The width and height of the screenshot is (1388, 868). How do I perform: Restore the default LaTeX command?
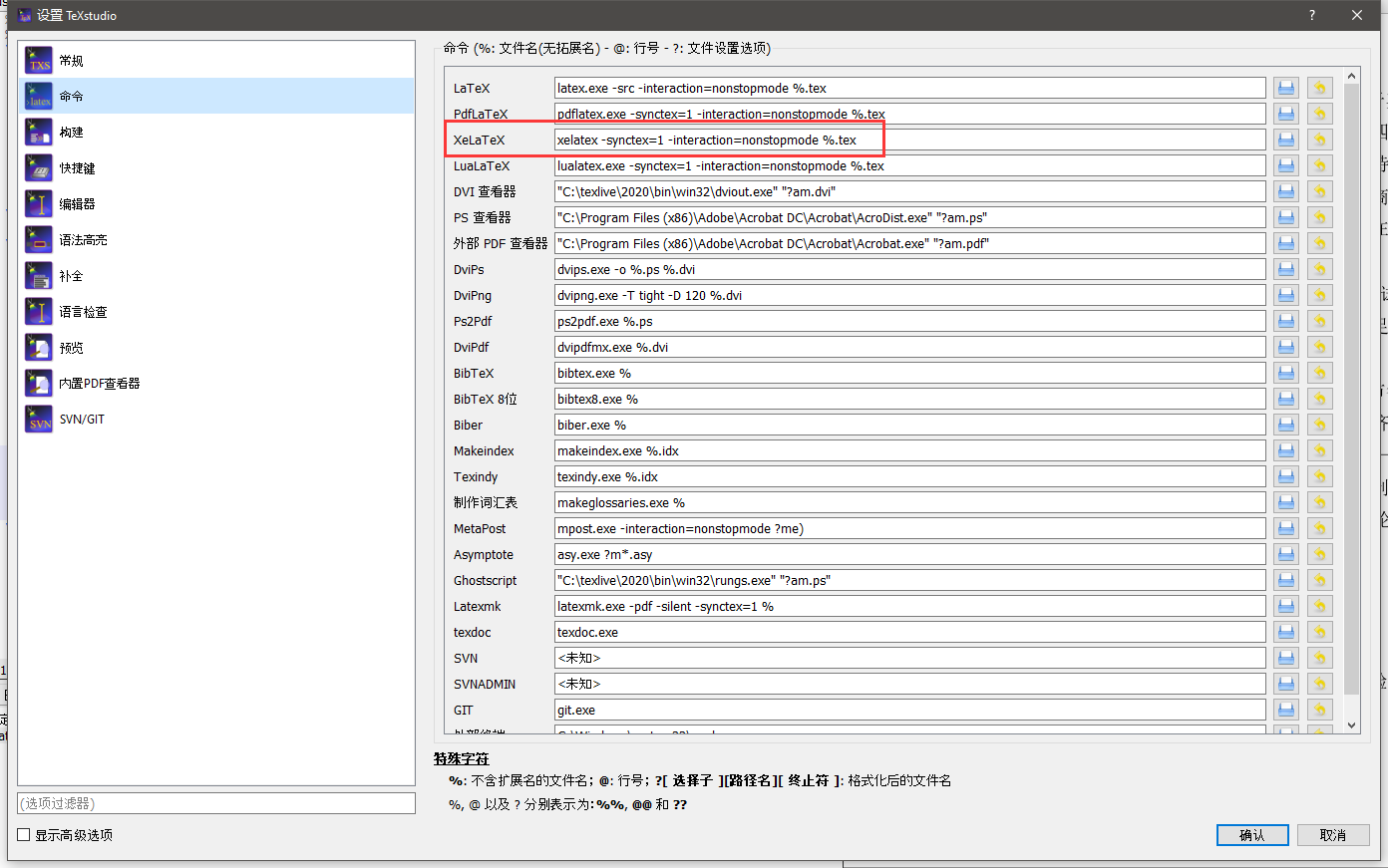(x=1319, y=87)
